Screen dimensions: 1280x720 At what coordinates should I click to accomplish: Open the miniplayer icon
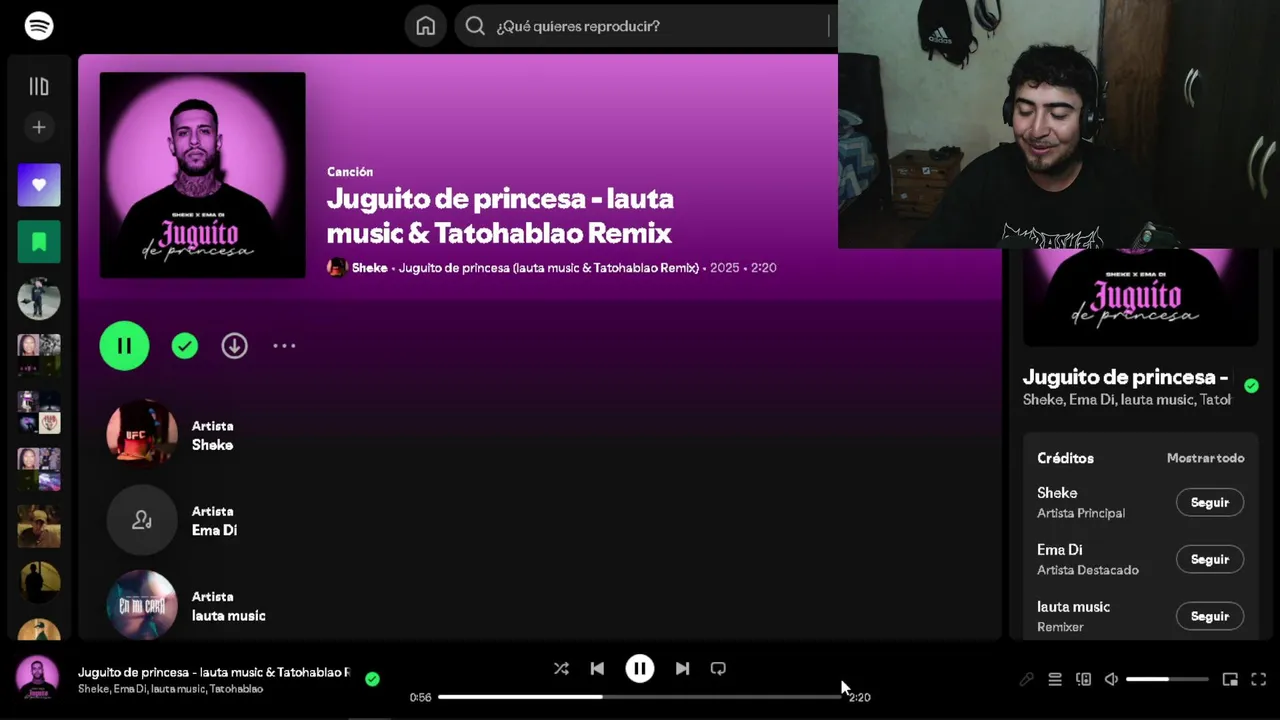click(x=1230, y=679)
